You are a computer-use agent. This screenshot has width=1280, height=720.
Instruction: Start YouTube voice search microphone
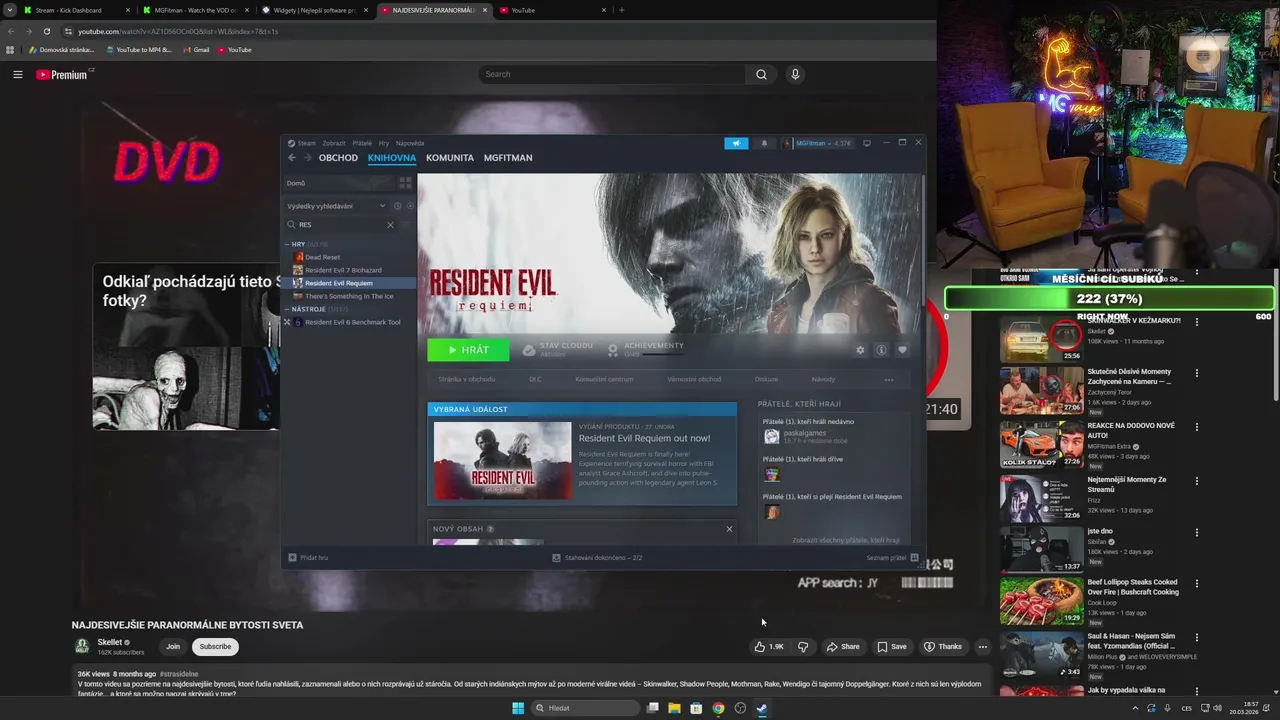[x=795, y=74]
